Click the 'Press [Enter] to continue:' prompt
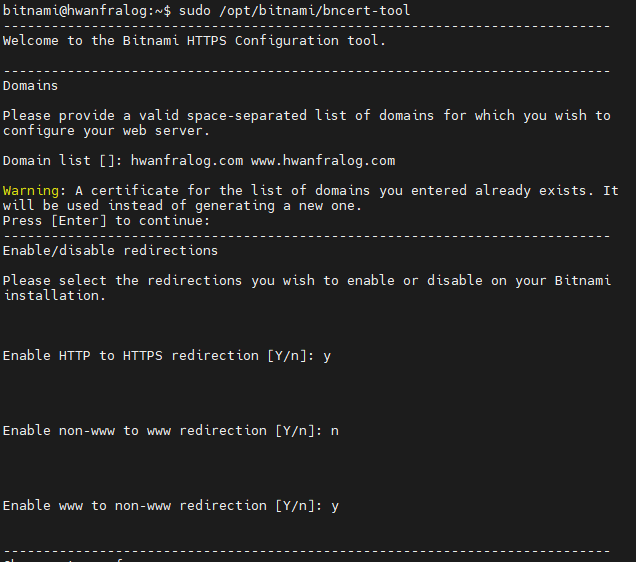Screen dimensions: 636x562 tap(106, 221)
